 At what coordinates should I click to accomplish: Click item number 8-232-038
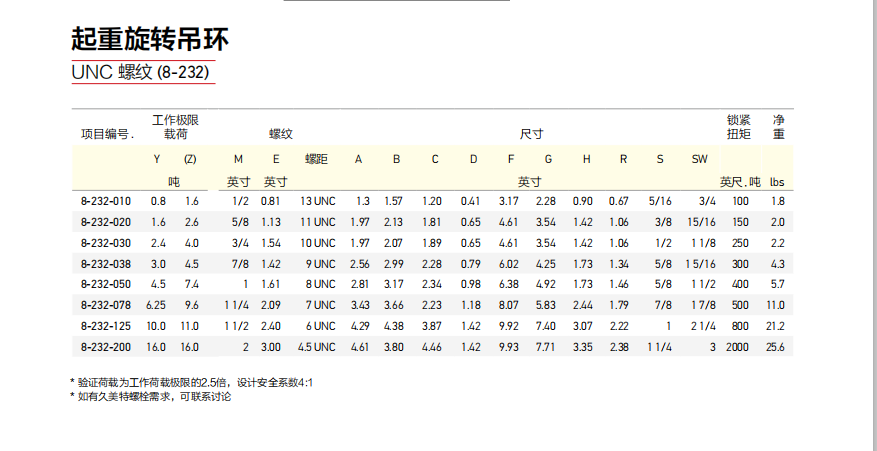click(106, 264)
